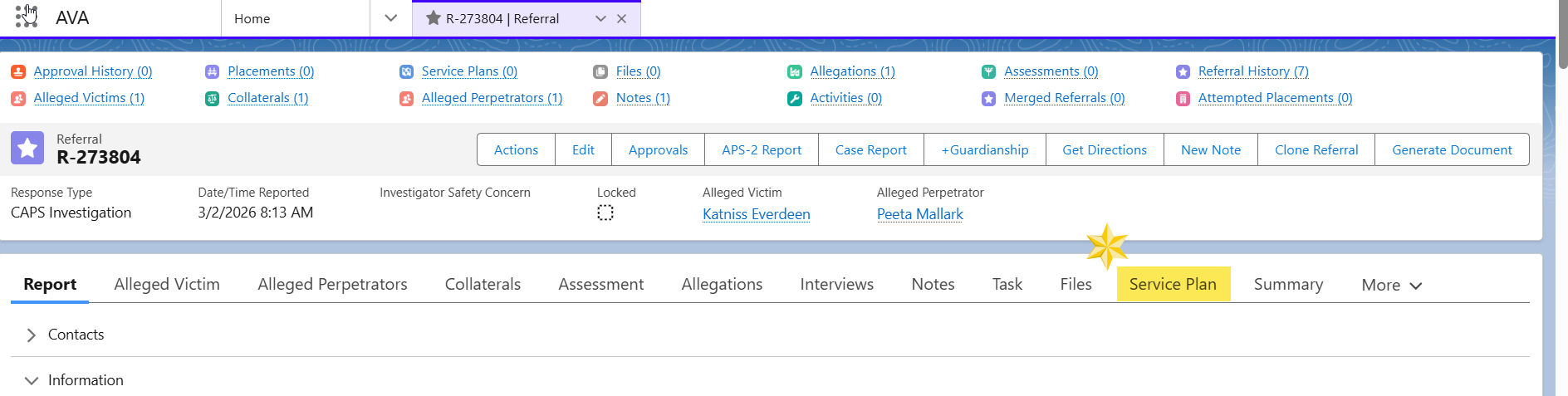Click the Placements icon

(212, 72)
